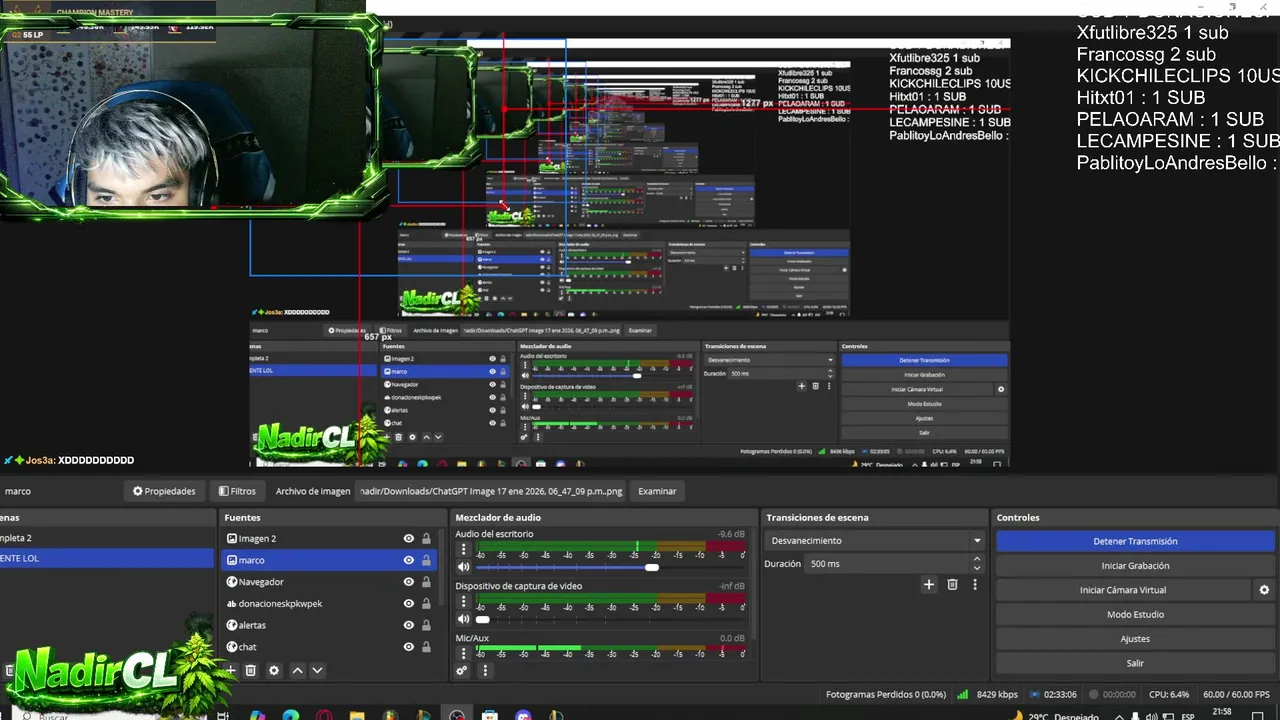The height and width of the screenshot is (720, 1280).
Task: Hide the chat source with its eye
Action: click(x=408, y=647)
